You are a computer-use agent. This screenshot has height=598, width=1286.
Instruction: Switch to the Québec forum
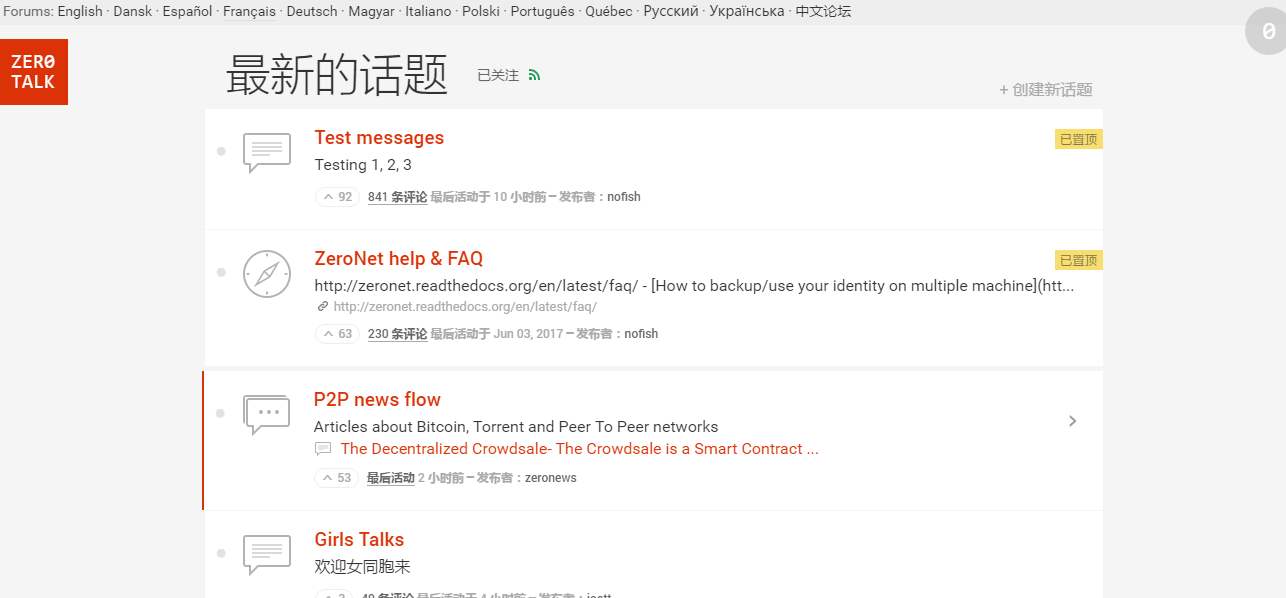coord(609,12)
